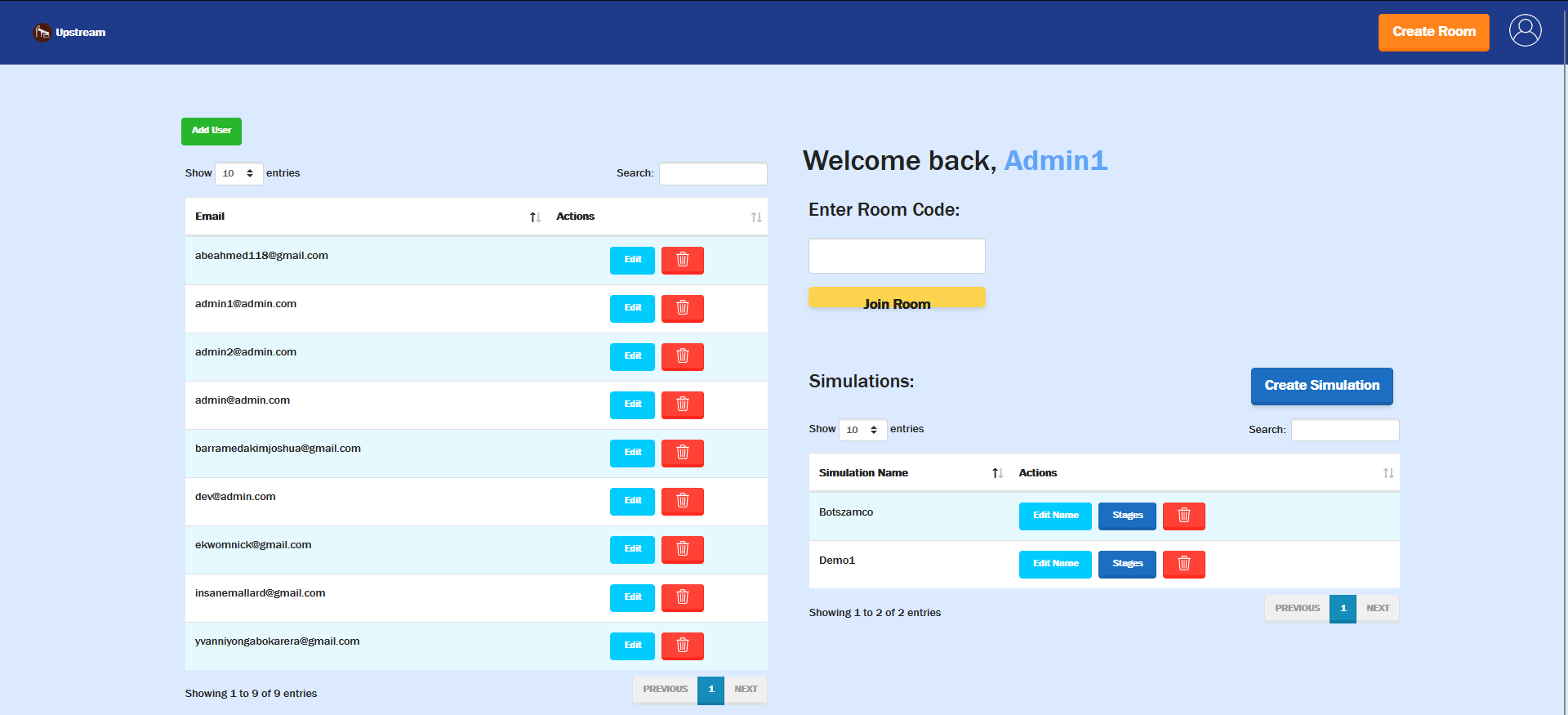Edit Name of Demo1 simulation
The image size is (1568, 715).
1055,564
